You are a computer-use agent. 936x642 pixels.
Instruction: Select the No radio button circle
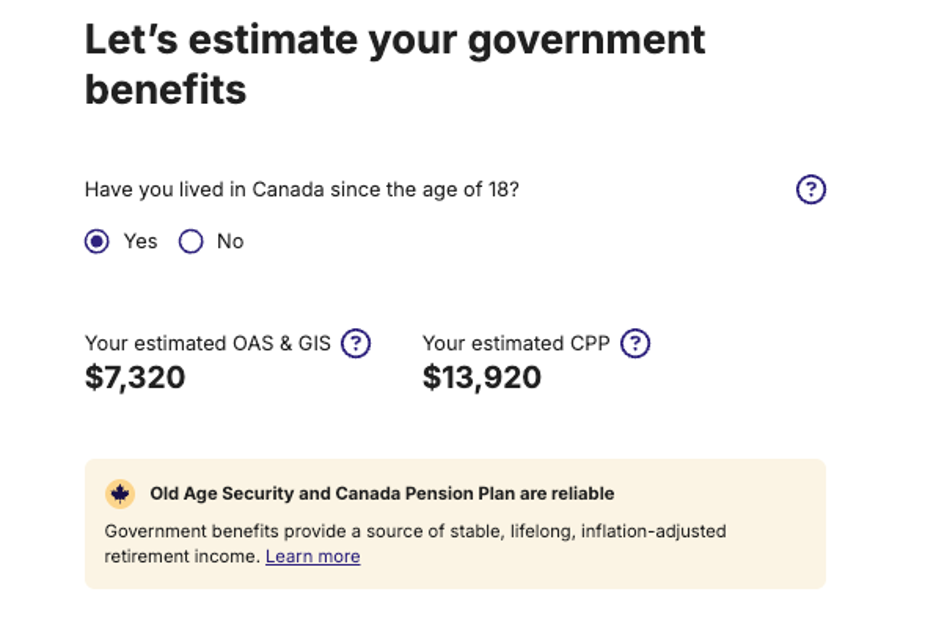click(191, 241)
